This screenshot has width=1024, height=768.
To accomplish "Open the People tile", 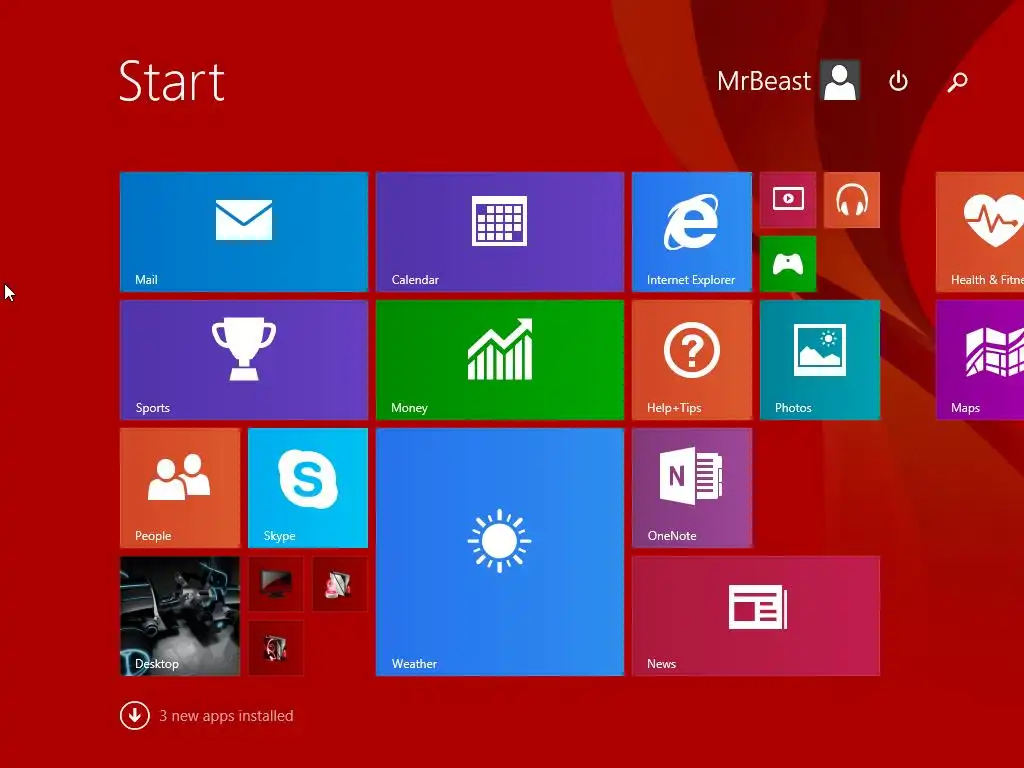I will tap(180, 488).
